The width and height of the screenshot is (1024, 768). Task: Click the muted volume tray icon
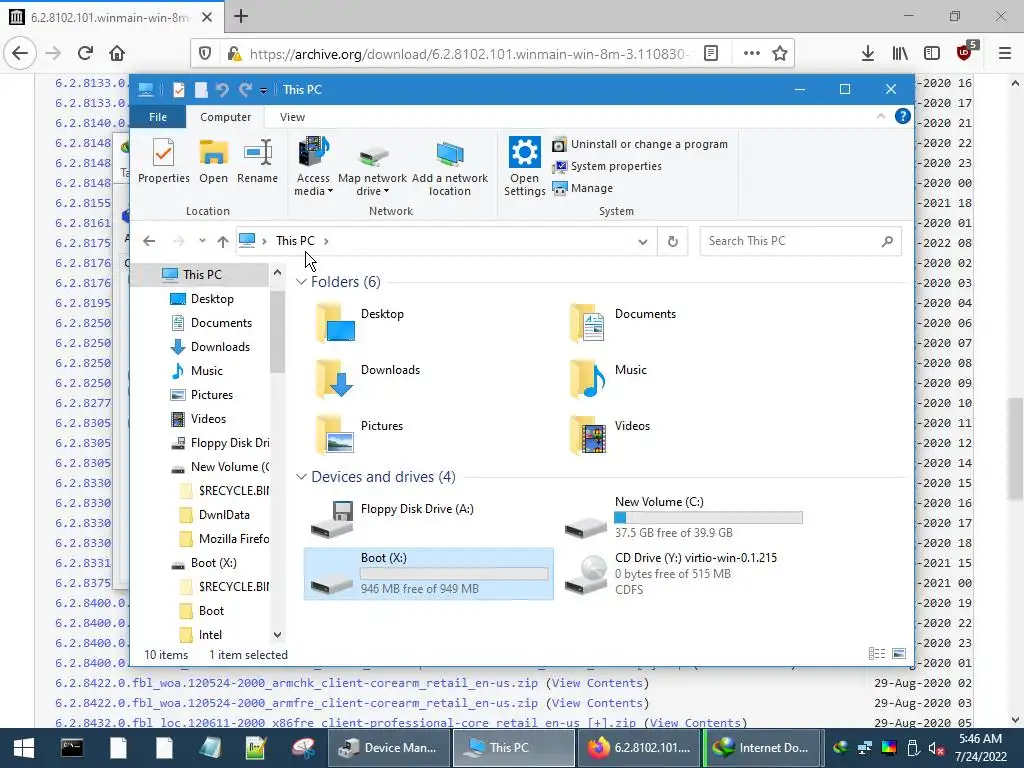pyautogui.click(x=936, y=748)
